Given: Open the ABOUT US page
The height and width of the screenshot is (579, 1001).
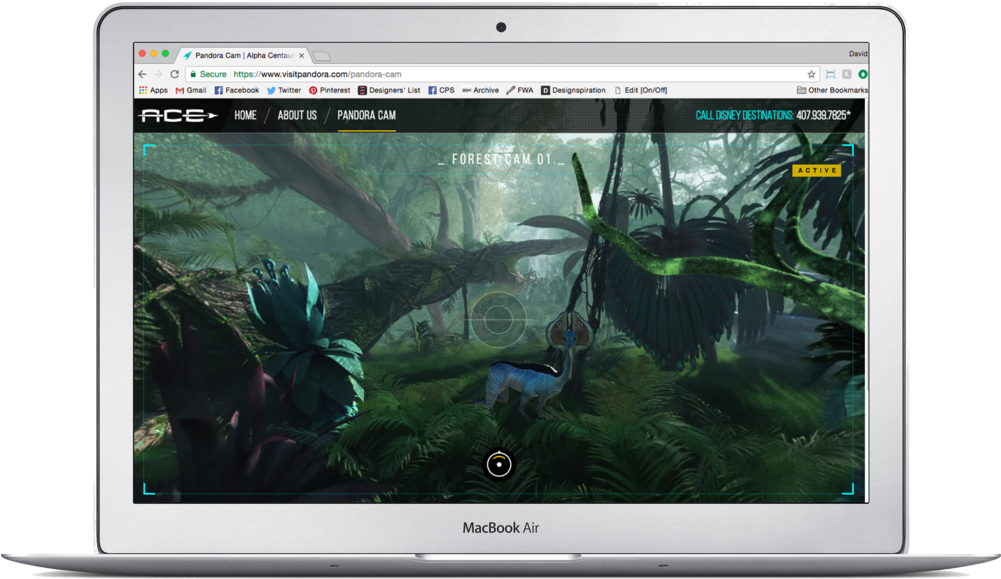Looking at the screenshot, I should [297, 115].
